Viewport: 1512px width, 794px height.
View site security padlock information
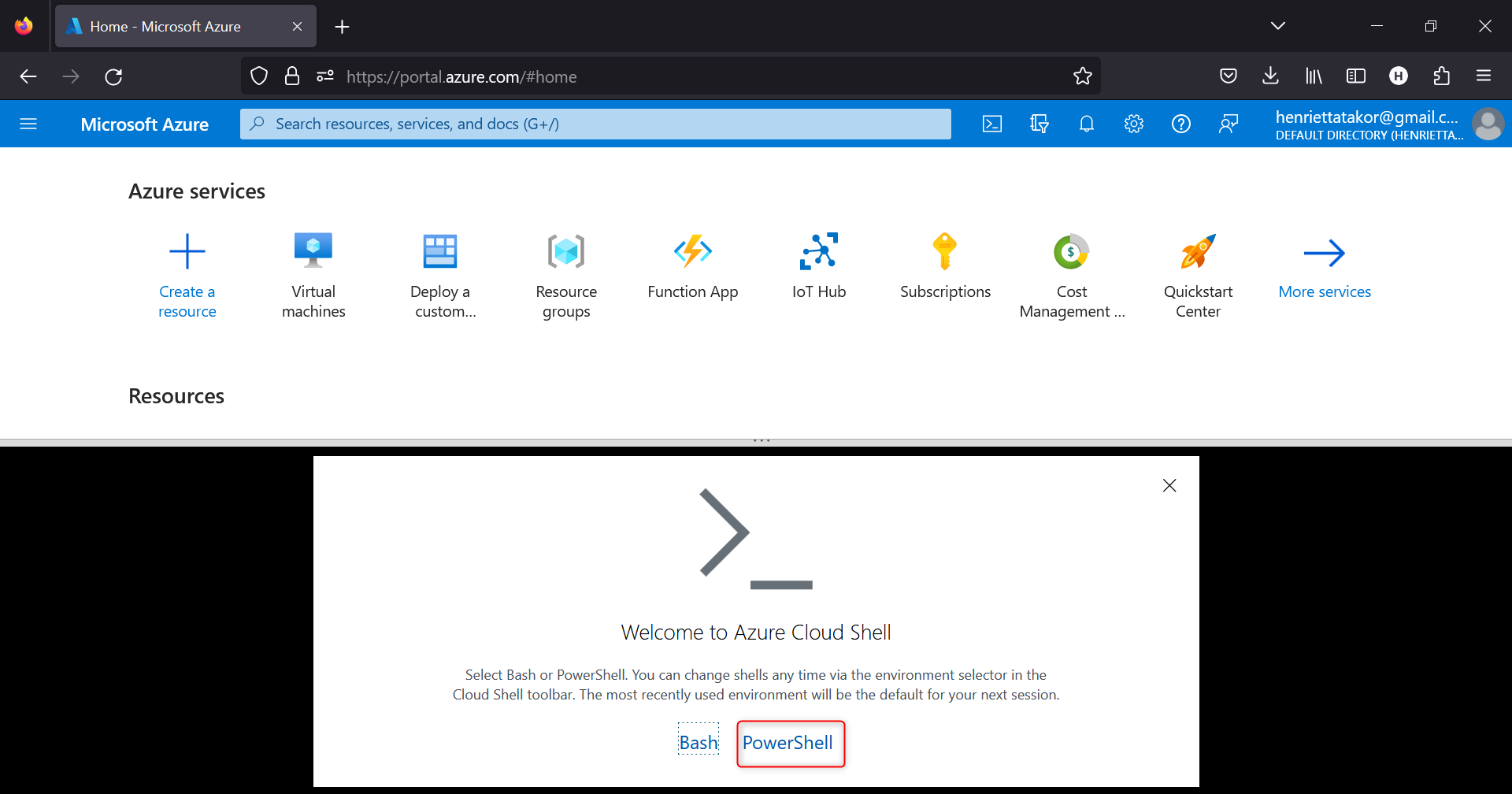pos(292,76)
